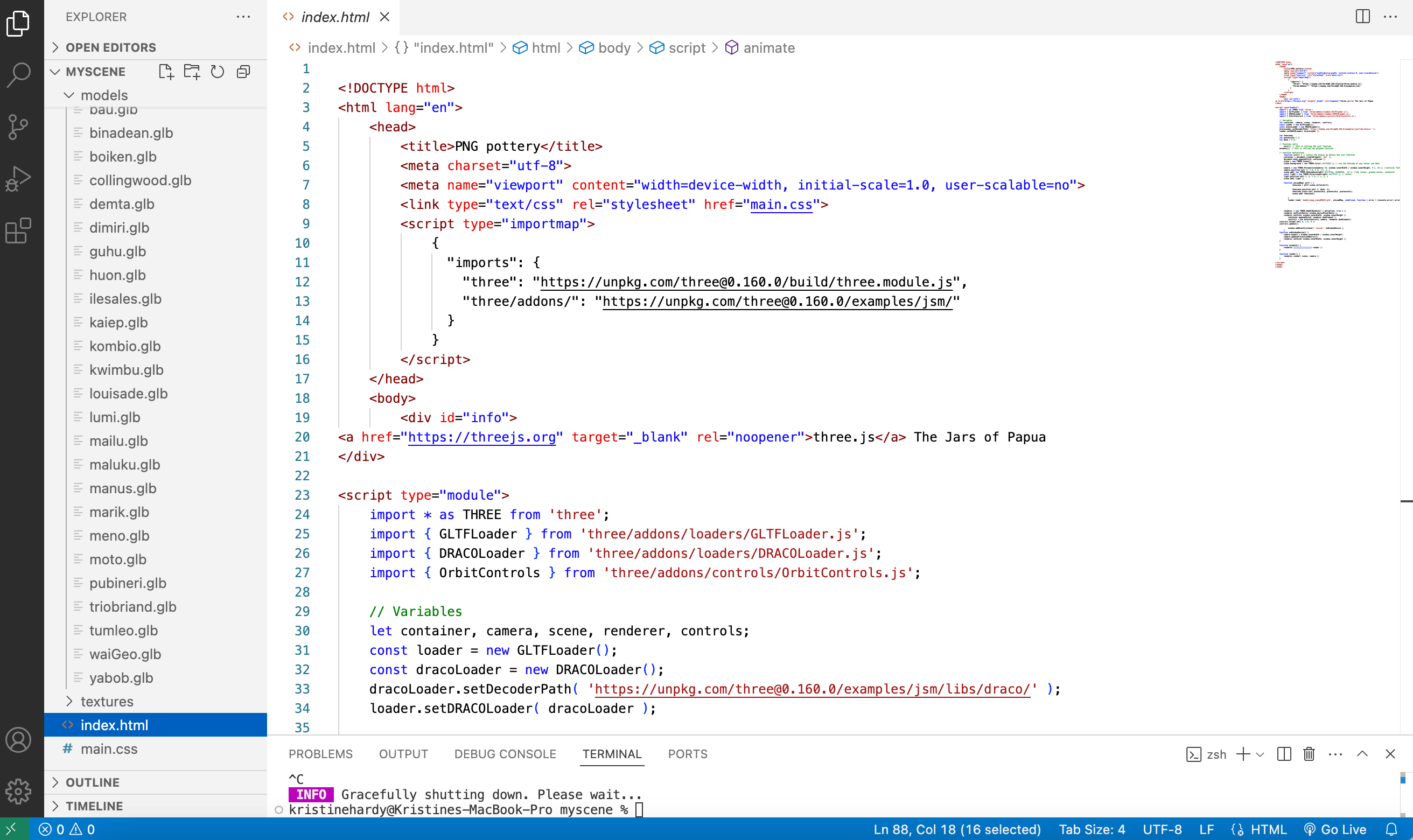Open the Explorer view in activity bar
Viewport: 1413px width, 840px height.
coord(19,23)
